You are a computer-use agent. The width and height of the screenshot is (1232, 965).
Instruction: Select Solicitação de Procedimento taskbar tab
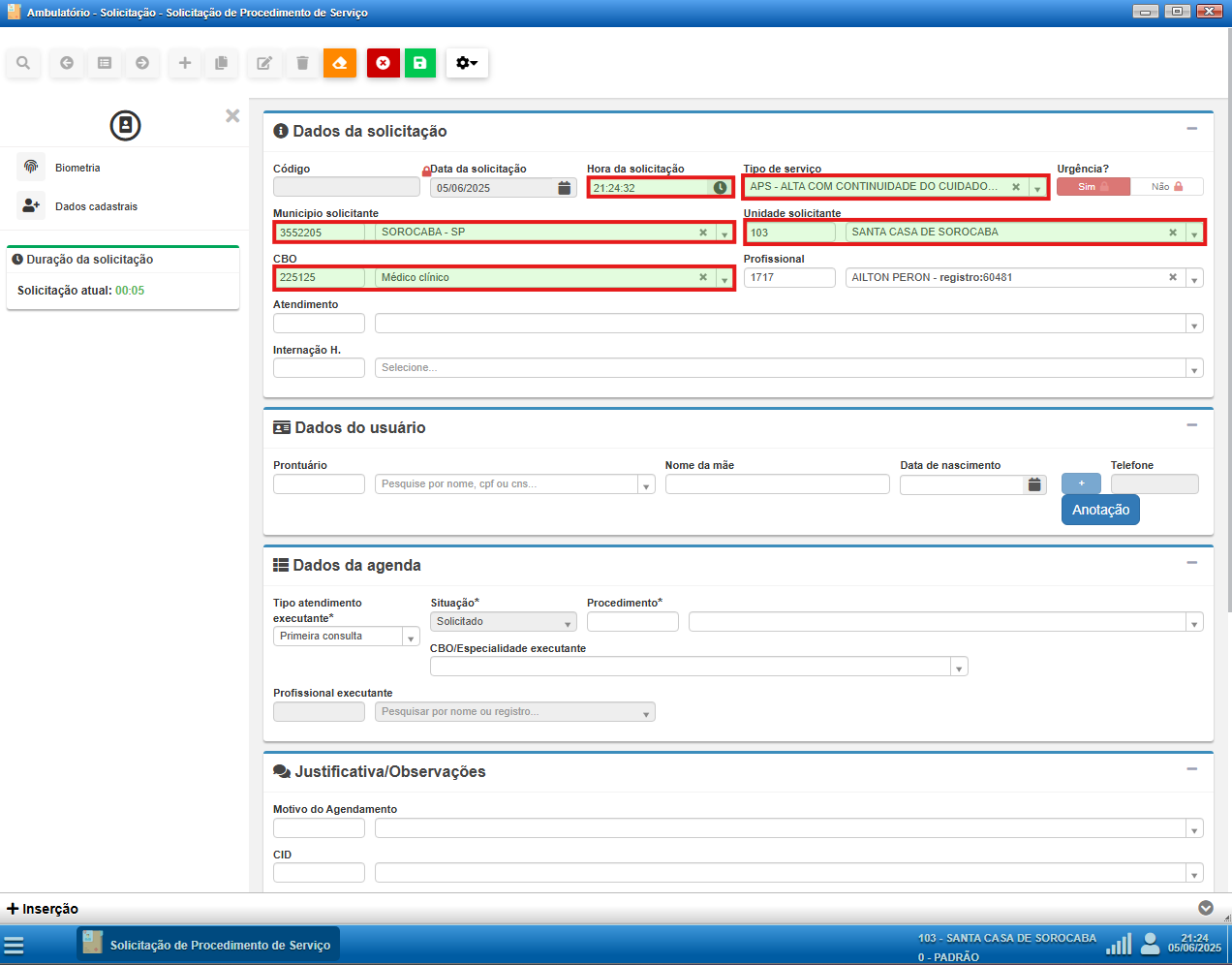(208, 945)
